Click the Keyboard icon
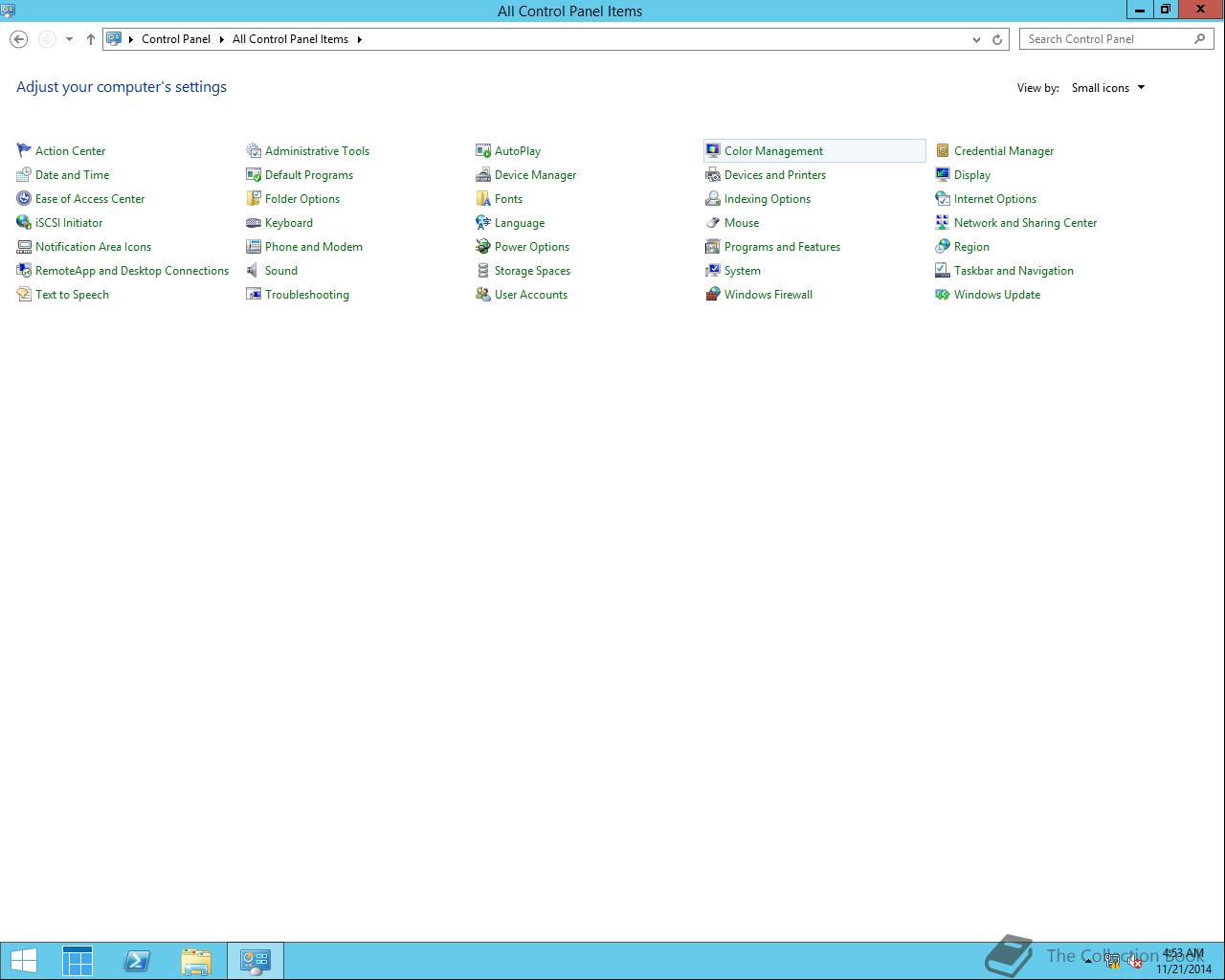The image size is (1225, 980). pos(254,222)
